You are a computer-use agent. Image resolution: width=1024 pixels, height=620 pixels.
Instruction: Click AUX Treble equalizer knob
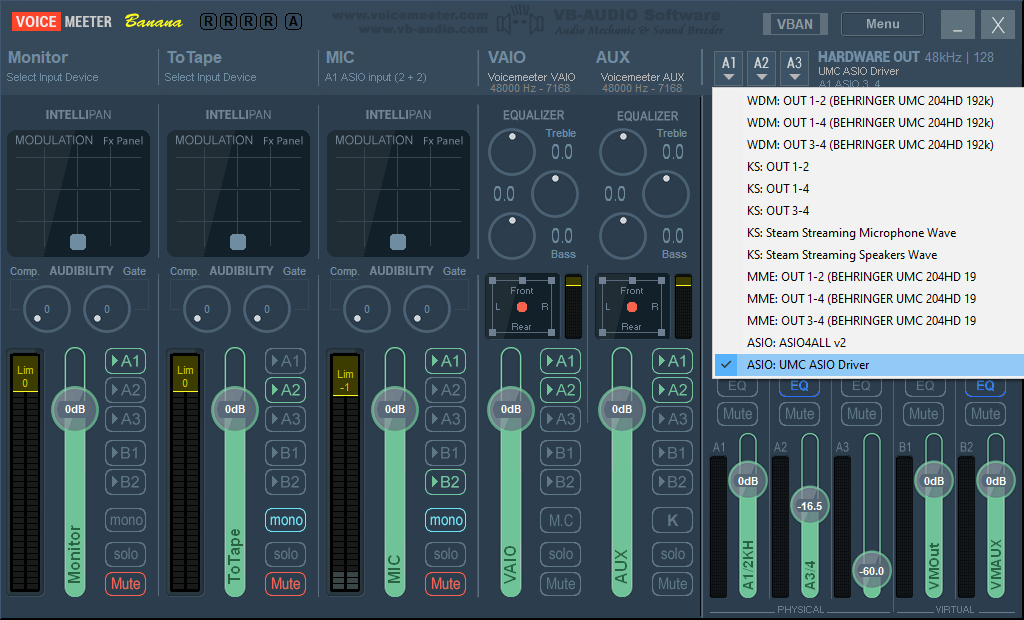tap(622, 152)
